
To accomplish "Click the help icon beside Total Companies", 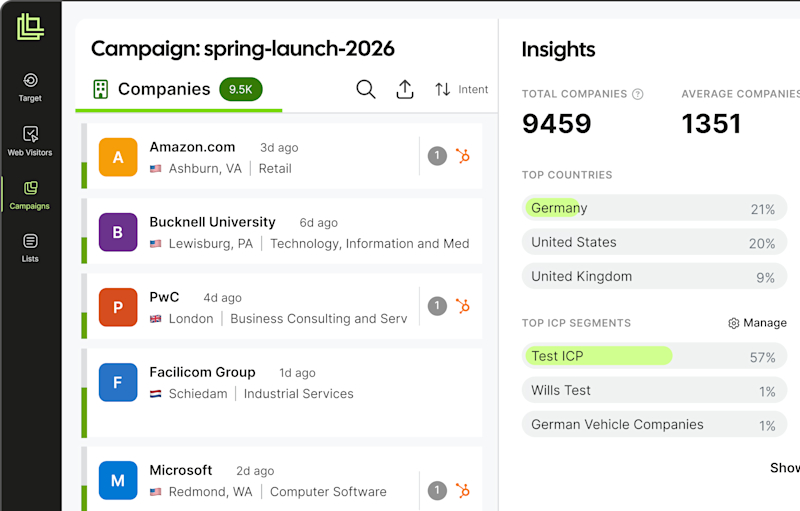I will point(638,94).
